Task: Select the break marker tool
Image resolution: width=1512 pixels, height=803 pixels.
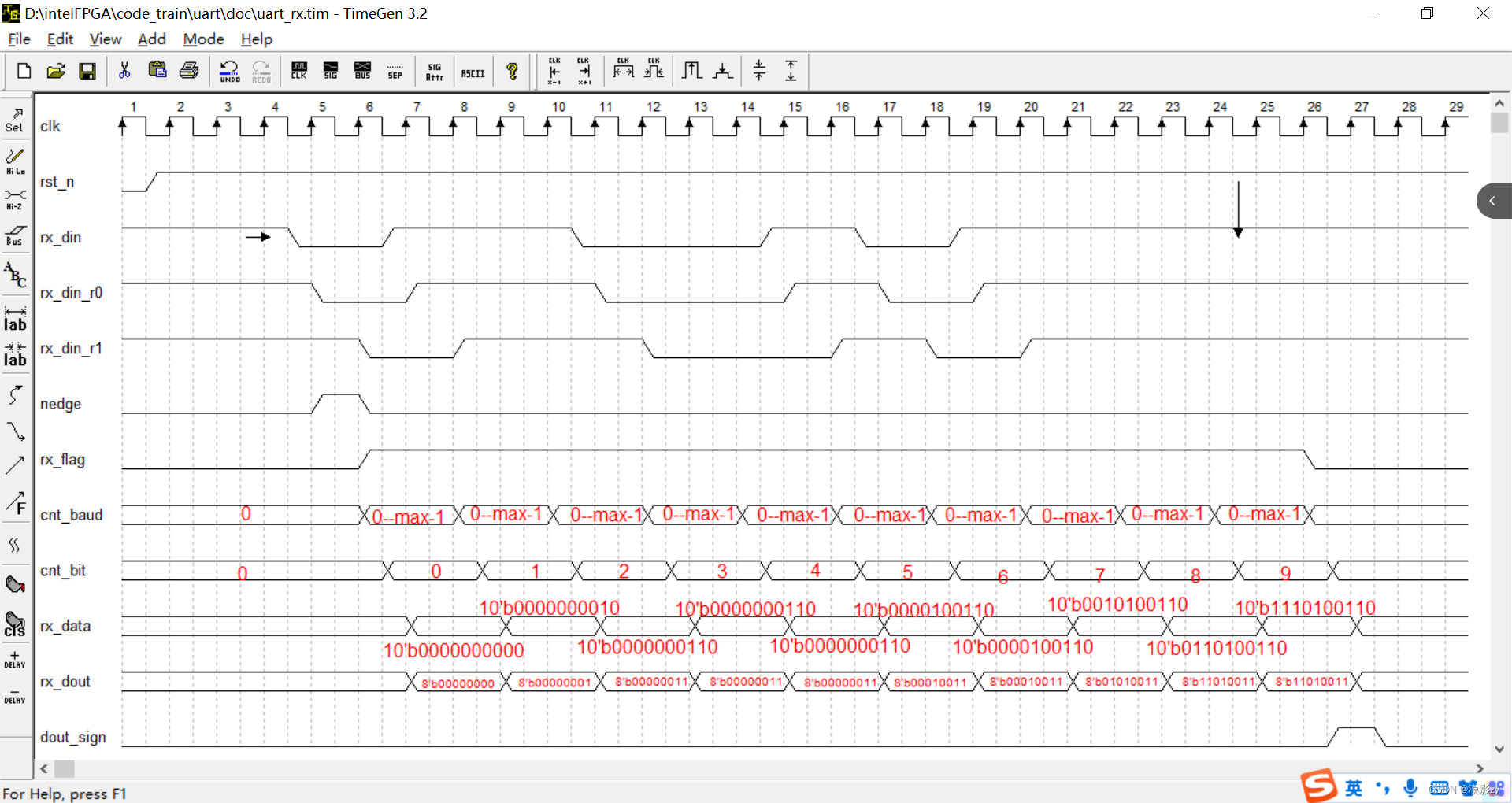Action: point(15,545)
